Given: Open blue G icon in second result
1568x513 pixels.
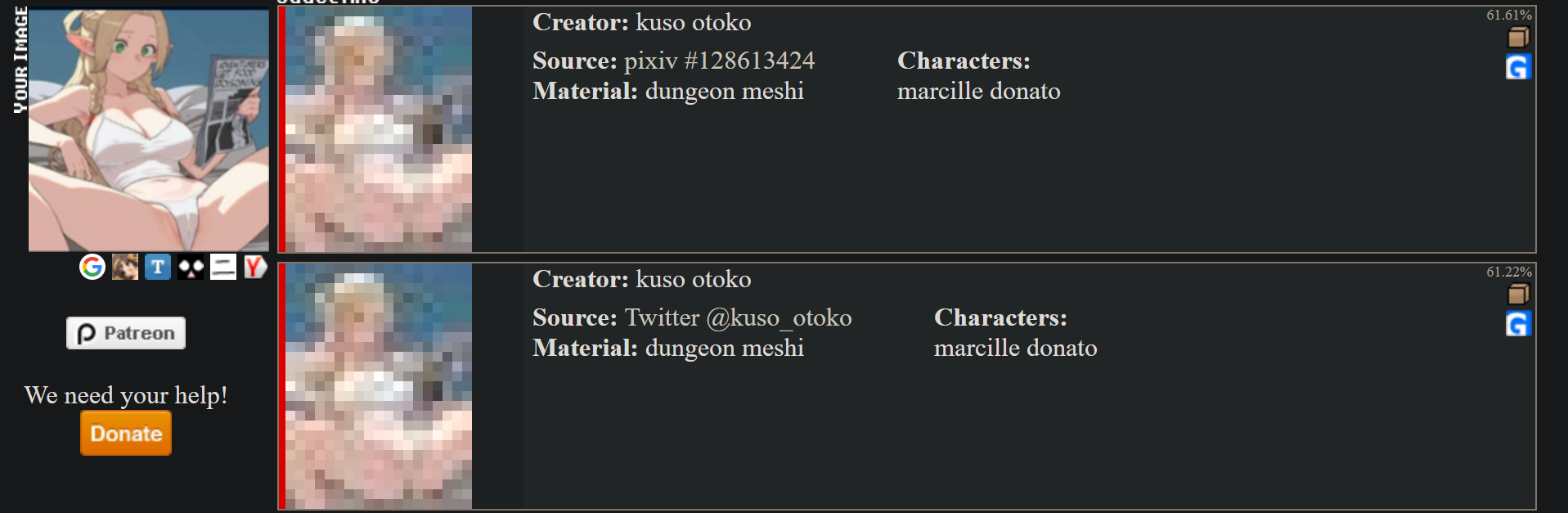Looking at the screenshot, I should [1518, 324].
